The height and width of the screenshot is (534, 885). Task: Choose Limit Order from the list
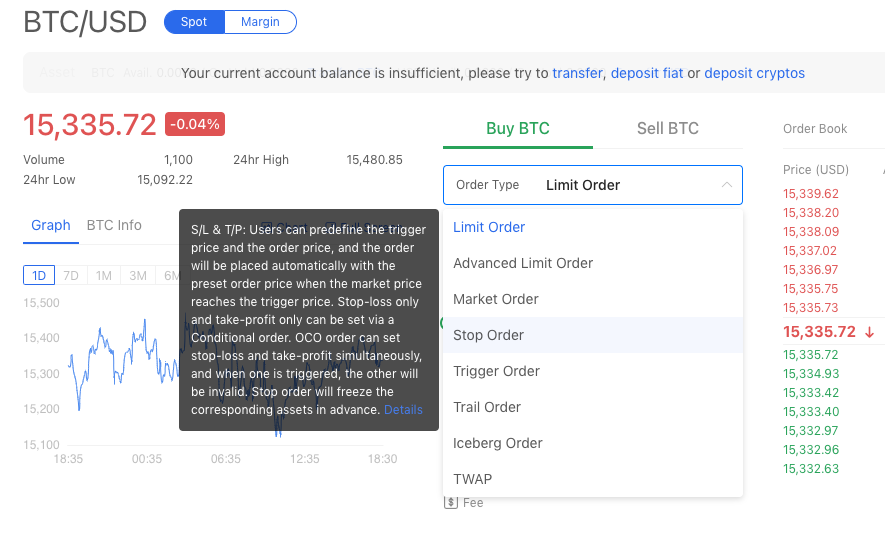pyautogui.click(x=489, y=227)
